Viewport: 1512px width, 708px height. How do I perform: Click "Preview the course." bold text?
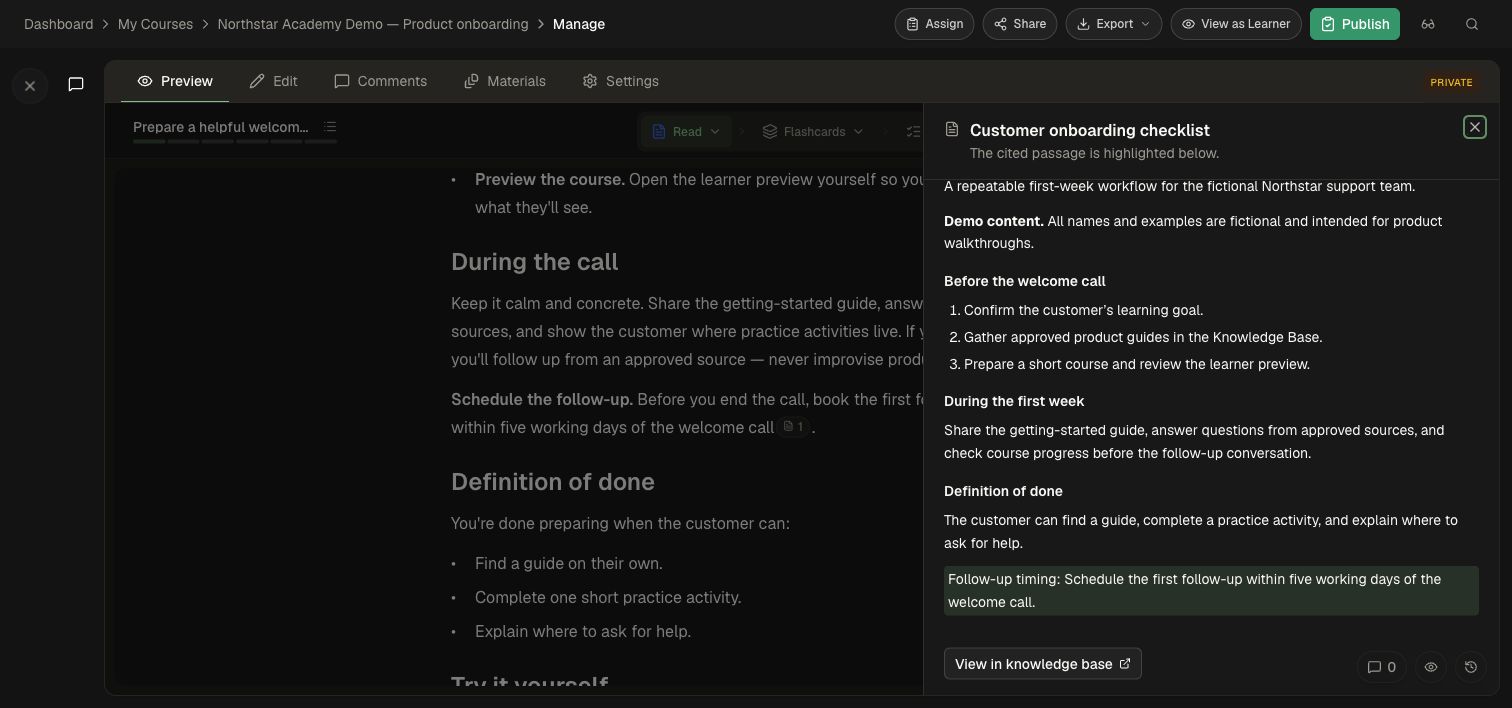point(550,179)
